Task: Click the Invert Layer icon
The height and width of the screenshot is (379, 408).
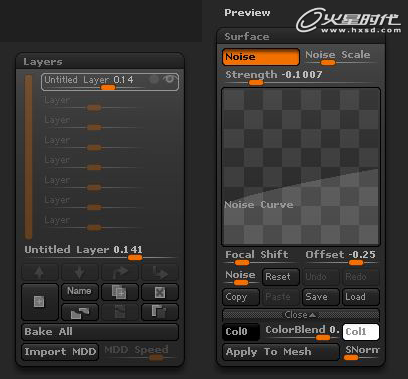Action: click(x=120, y=312)
